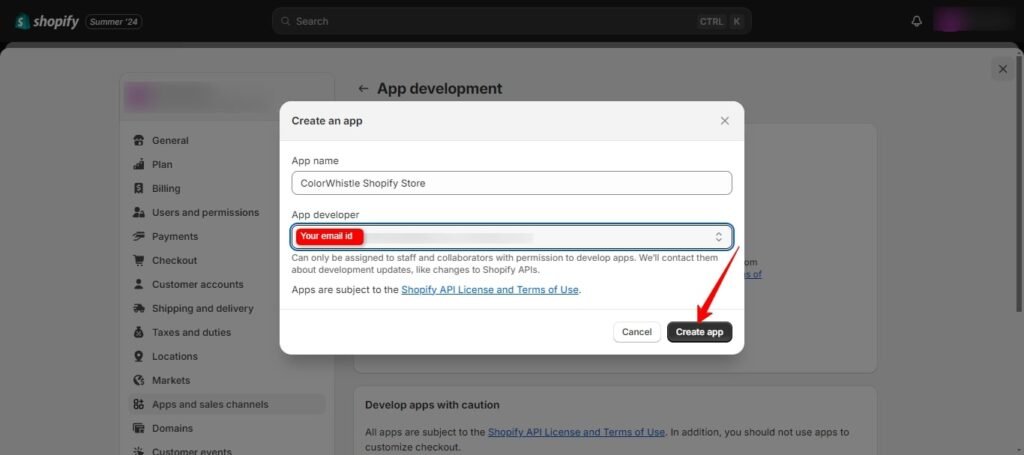The height and width of the screenshot is (455, 1024).
Task: Close the settings panel with X
Action: [x=1002, y=69]
